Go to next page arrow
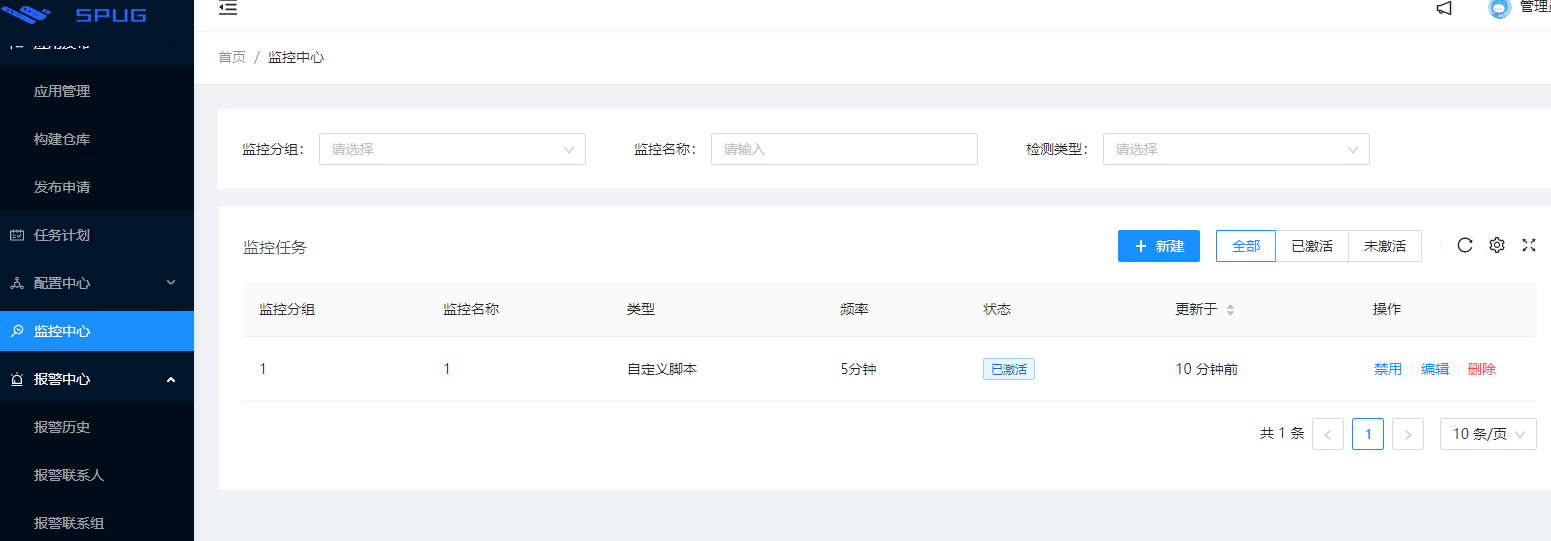 pos(1408,434)
